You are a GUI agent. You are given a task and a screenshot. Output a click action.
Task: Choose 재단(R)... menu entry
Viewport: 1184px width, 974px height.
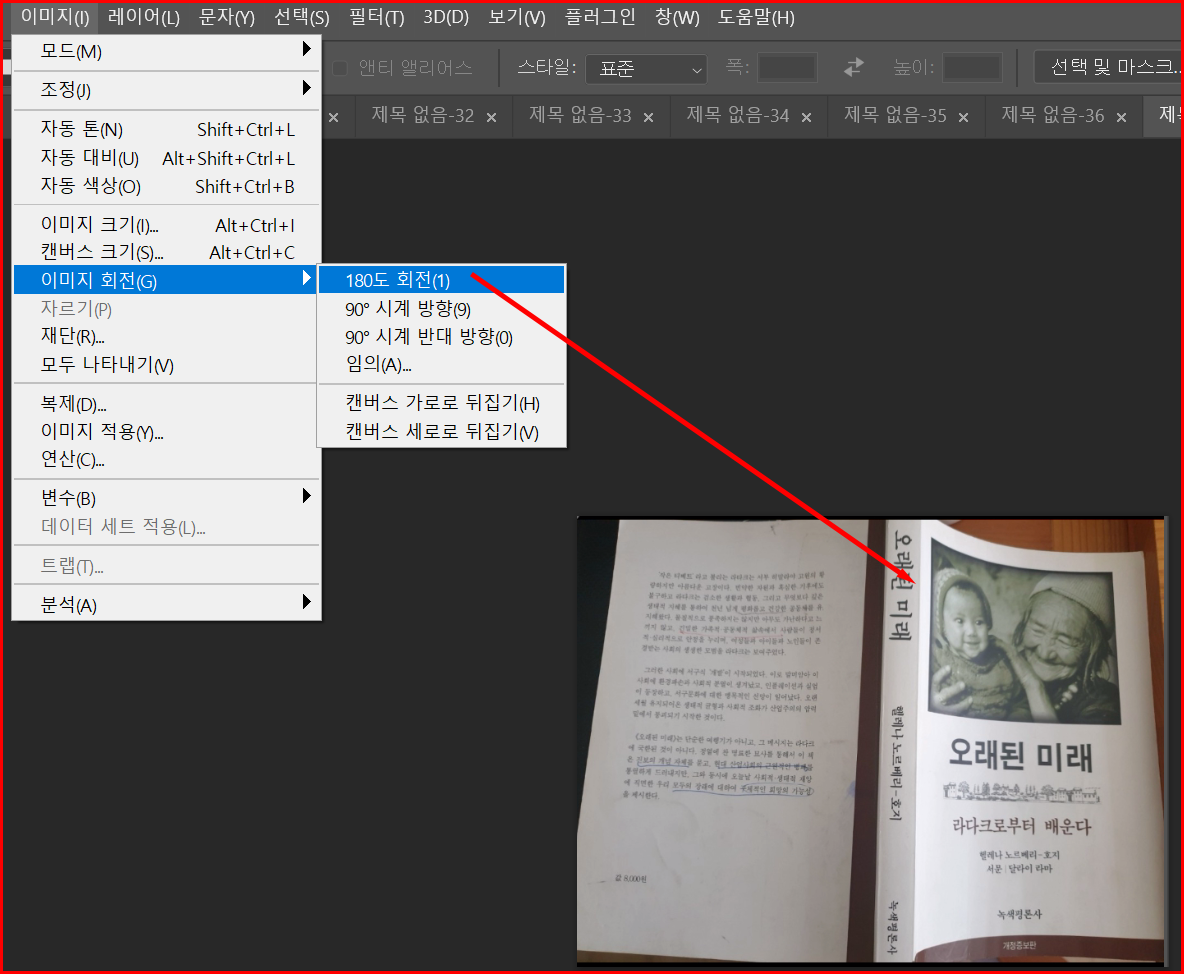167,336
